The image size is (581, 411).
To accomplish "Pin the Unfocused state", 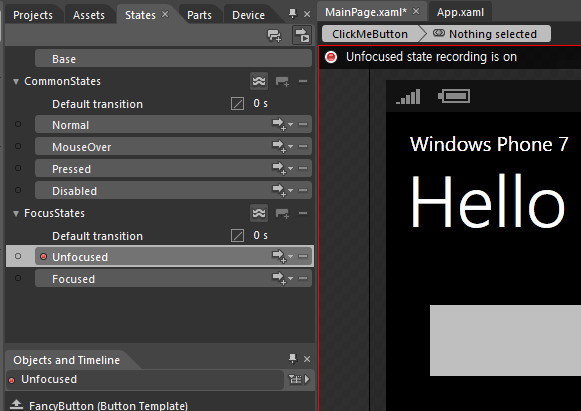I will 18,256.
